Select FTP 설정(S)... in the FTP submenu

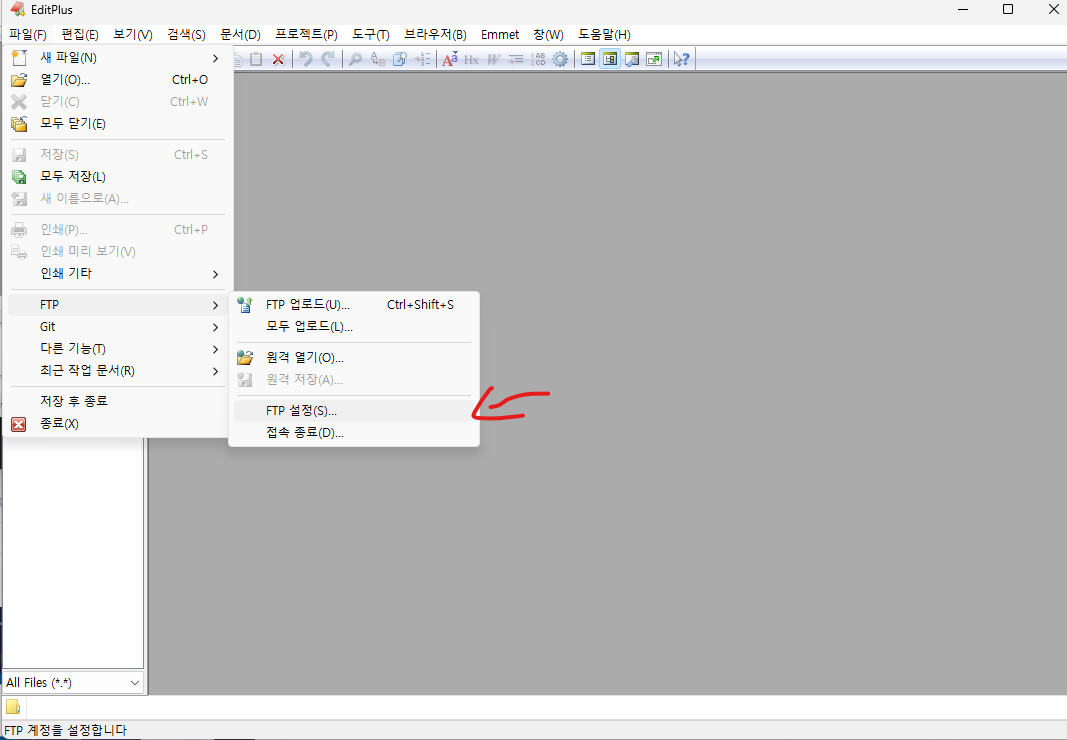click(x=353, y=411)
